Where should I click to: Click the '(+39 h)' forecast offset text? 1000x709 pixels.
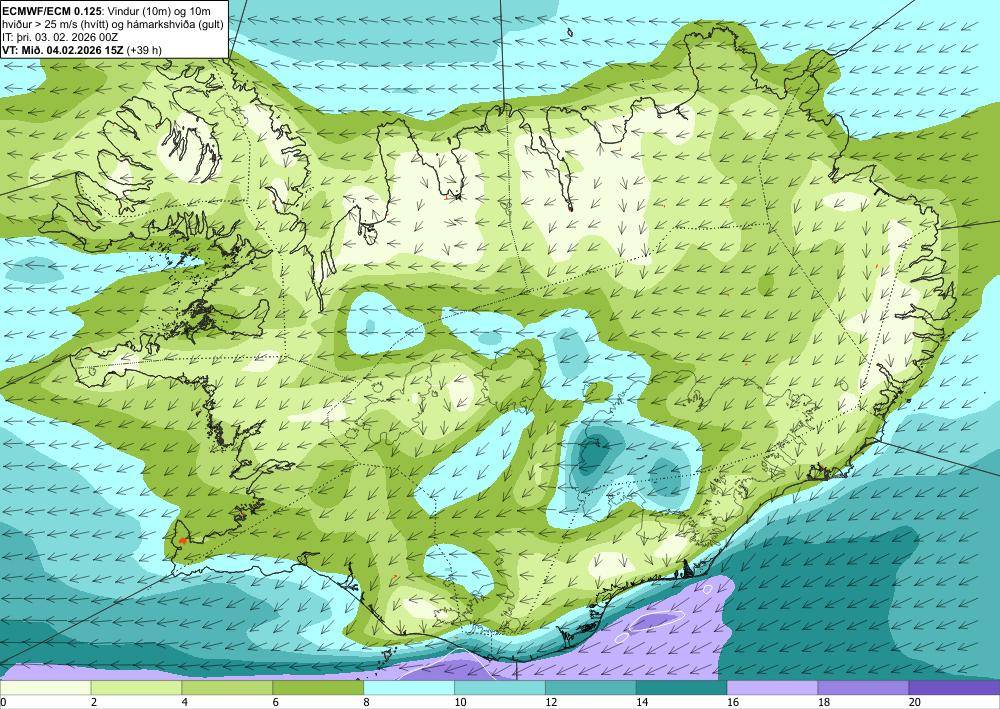(x=144, y=50)
